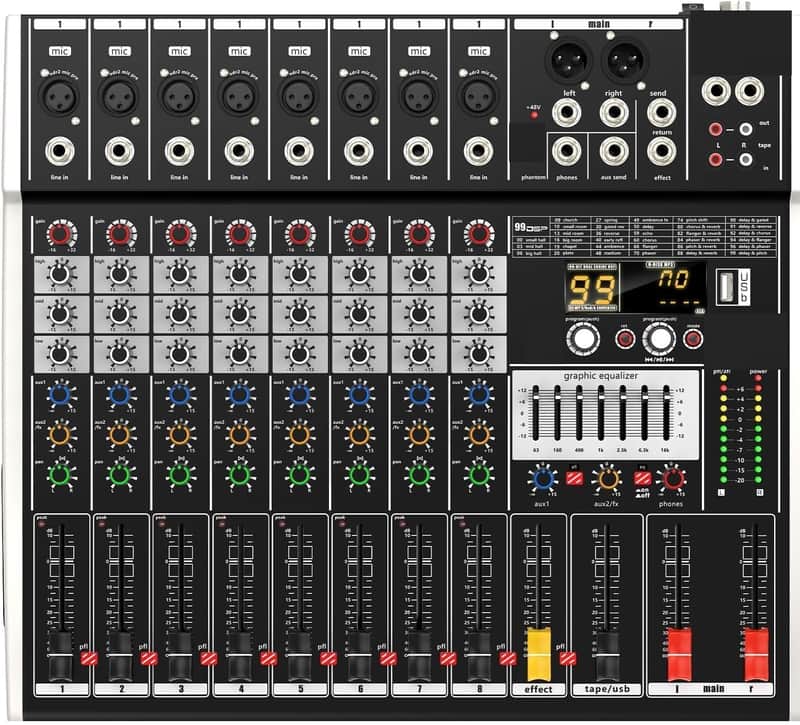Click the tape in right RCA jack
This screenshot has width=800, height=725.
point(745,160)
